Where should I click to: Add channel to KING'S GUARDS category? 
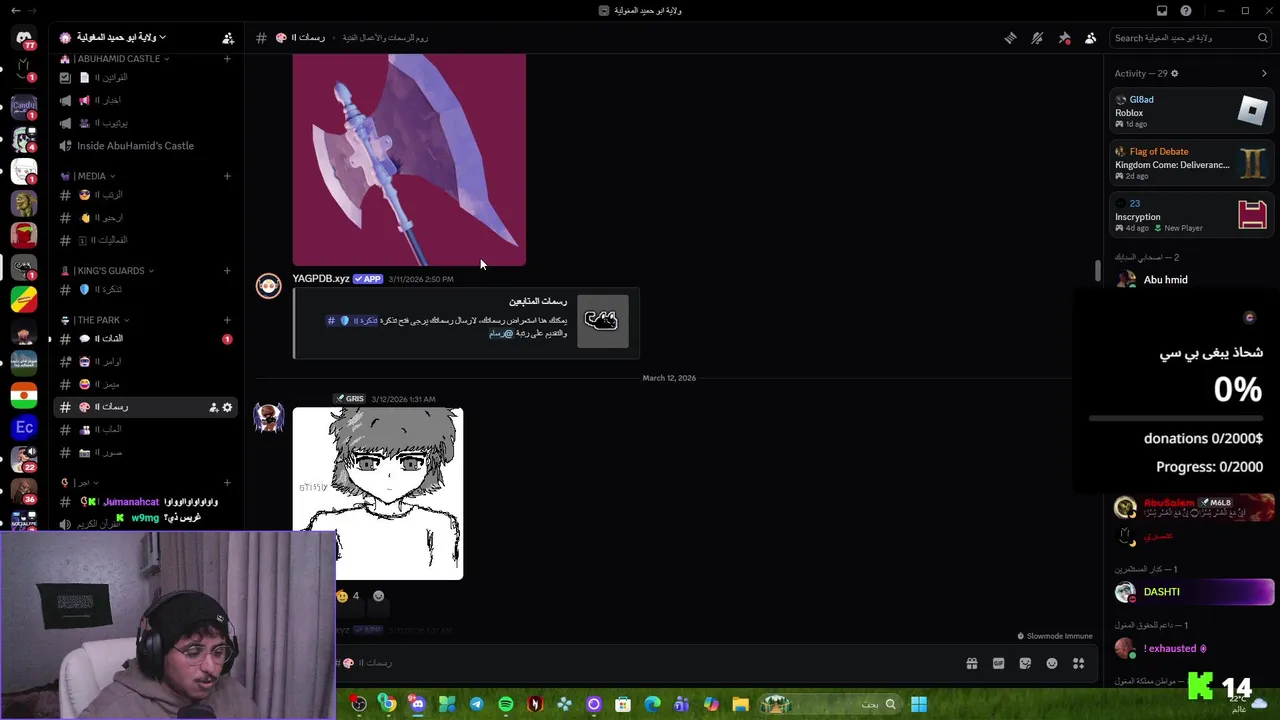(x=227, y=271)
